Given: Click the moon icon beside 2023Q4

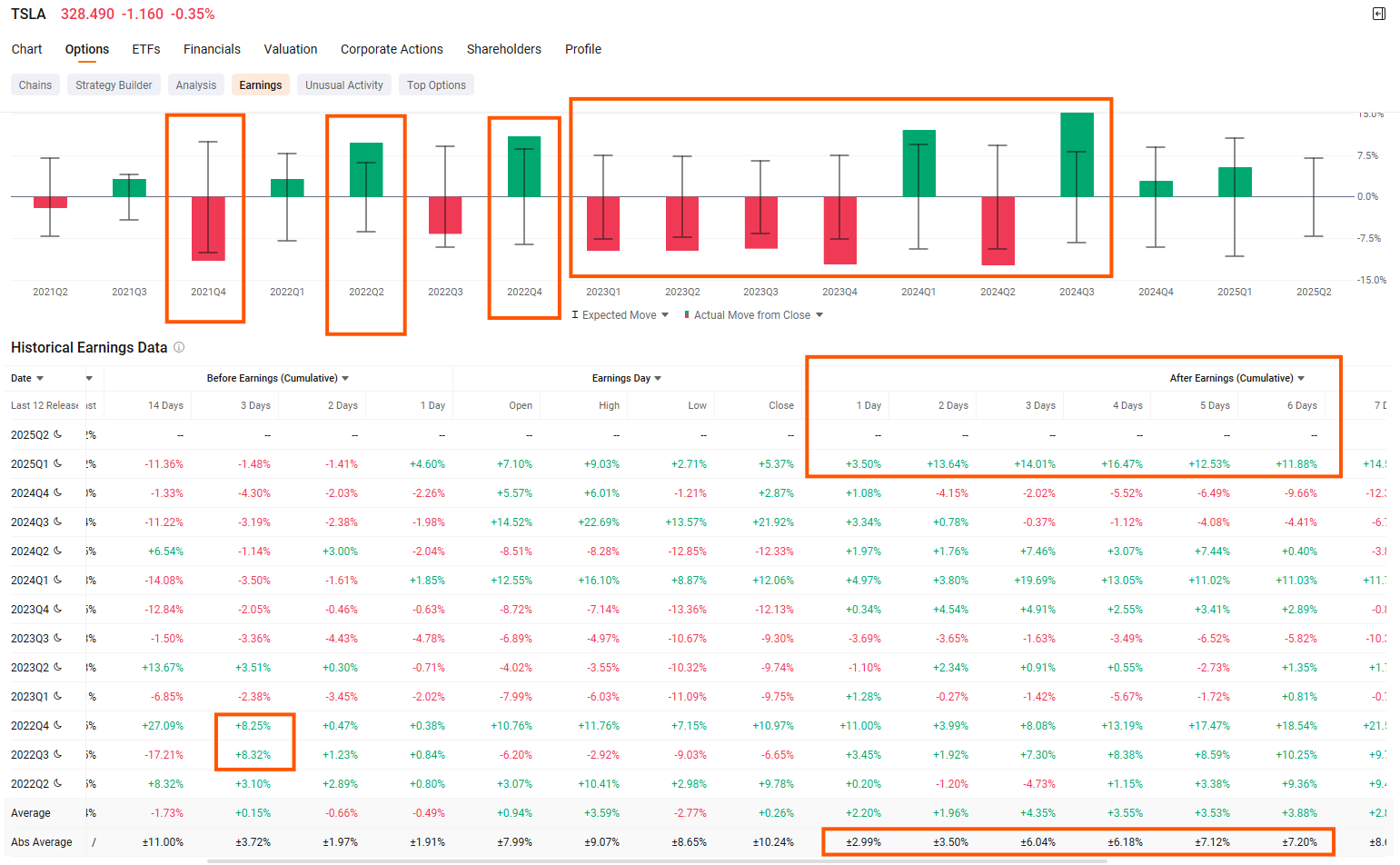Looking at the screenshot, I should coord(57,609).
